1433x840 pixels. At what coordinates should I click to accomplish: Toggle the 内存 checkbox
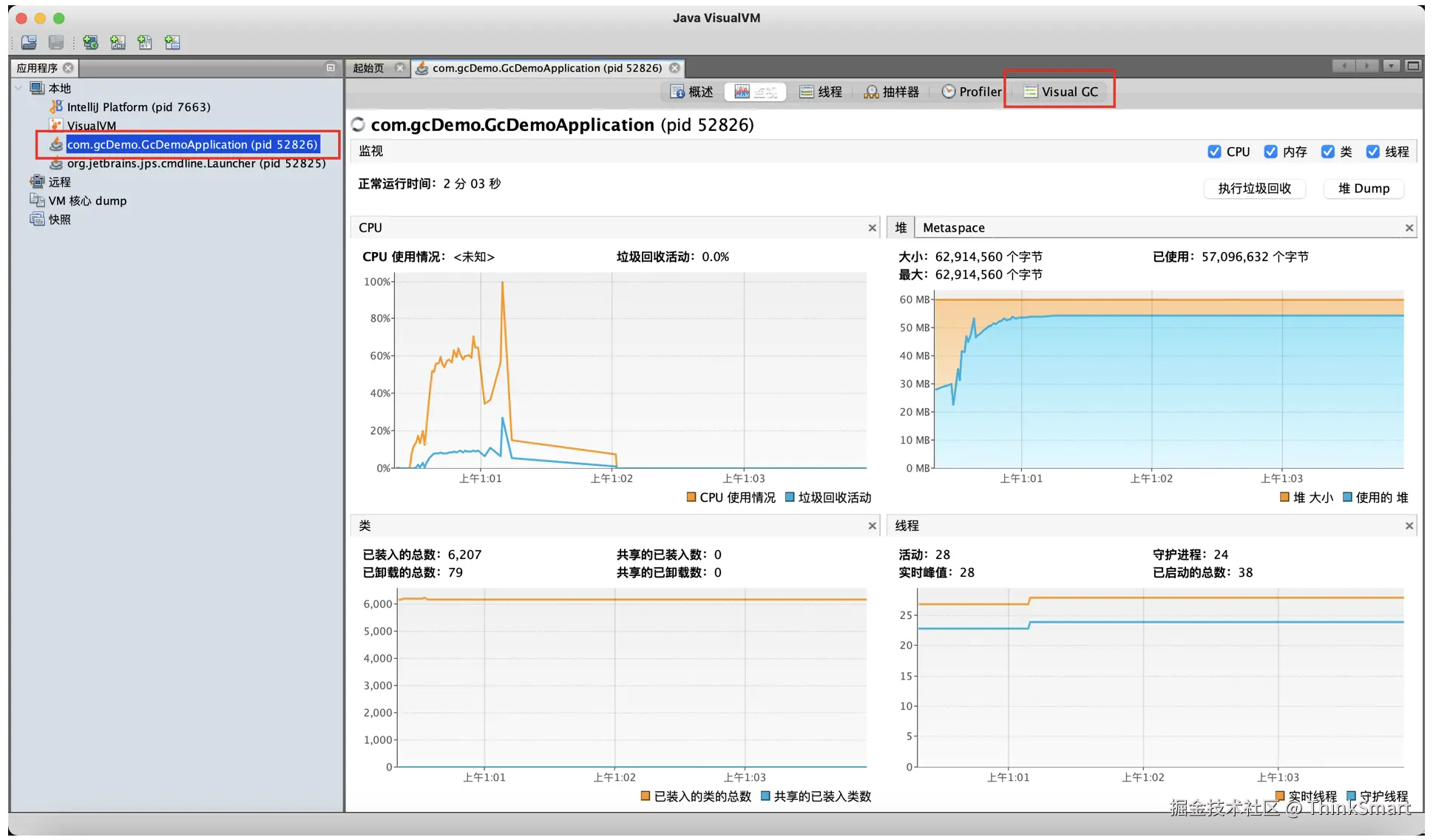(1270, 152)
